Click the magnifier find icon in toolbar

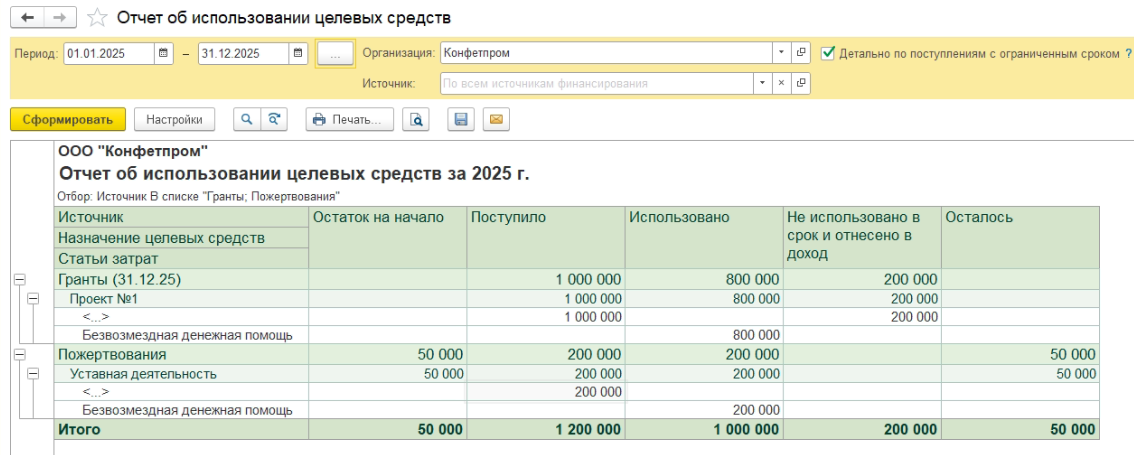(x=246, y=120)
